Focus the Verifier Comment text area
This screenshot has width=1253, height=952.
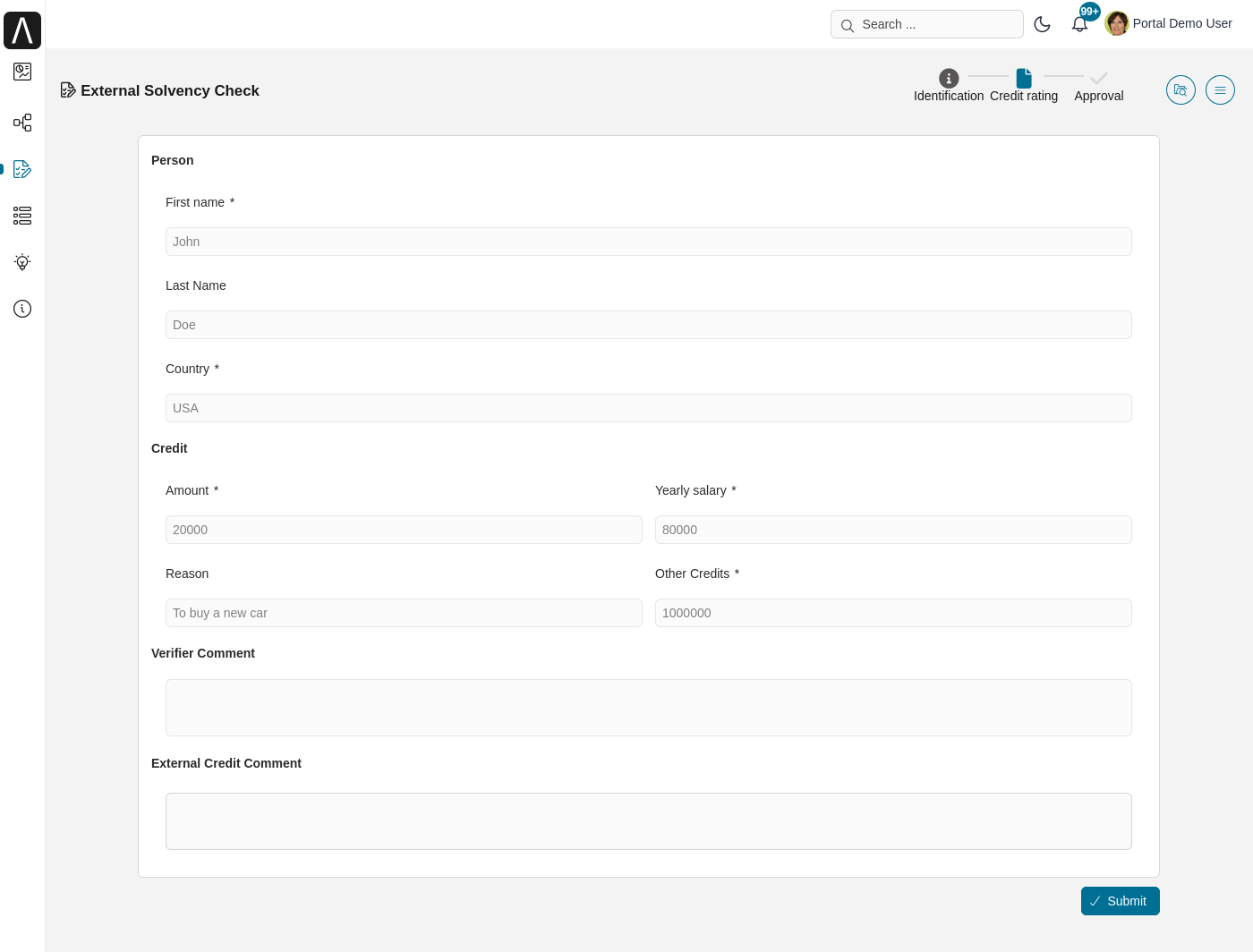pos(648,707)
